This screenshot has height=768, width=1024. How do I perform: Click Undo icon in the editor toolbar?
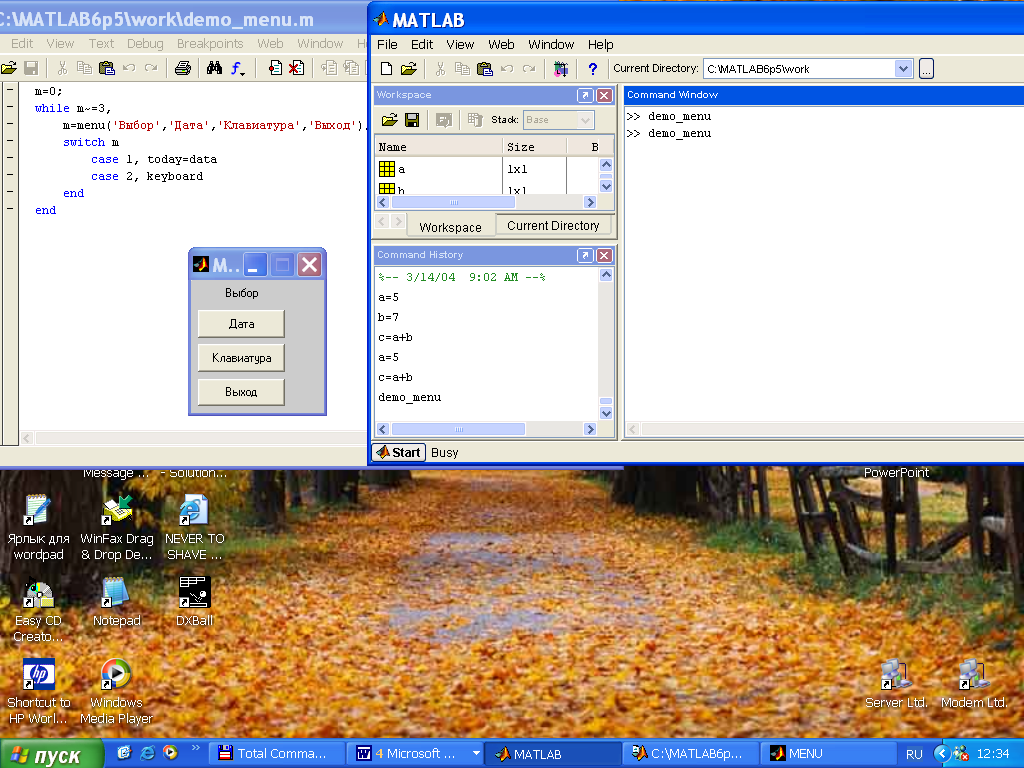pos(129,68)
